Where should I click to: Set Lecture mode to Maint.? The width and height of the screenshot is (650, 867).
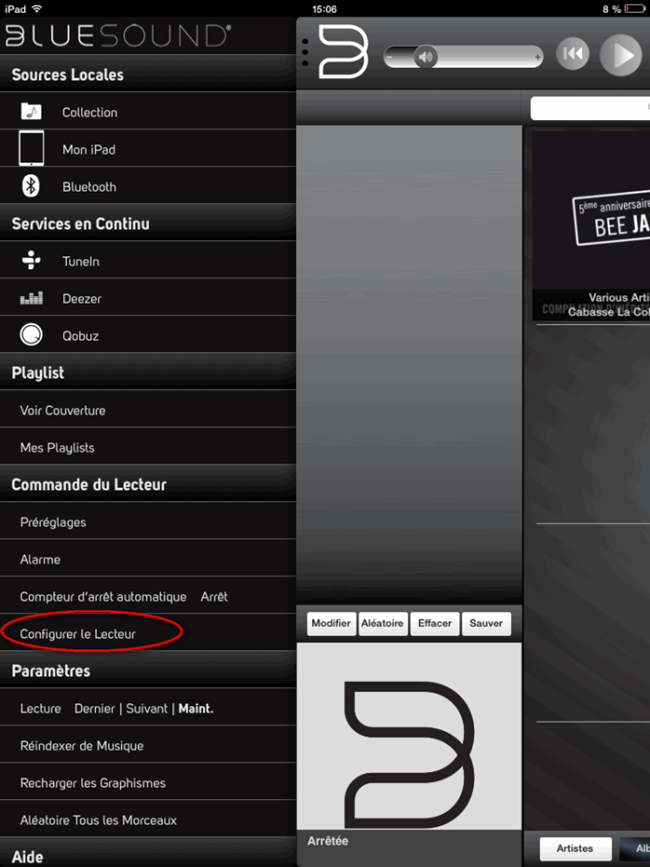click(196, 708)
